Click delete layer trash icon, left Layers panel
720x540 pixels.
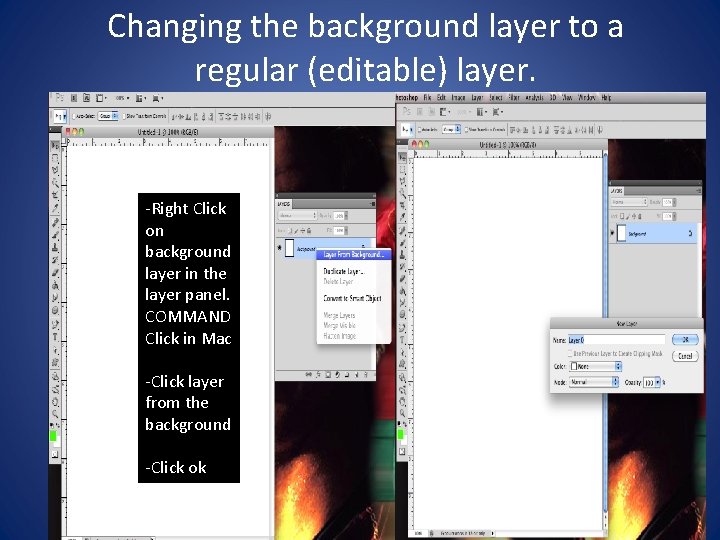(x=367, y=375)
